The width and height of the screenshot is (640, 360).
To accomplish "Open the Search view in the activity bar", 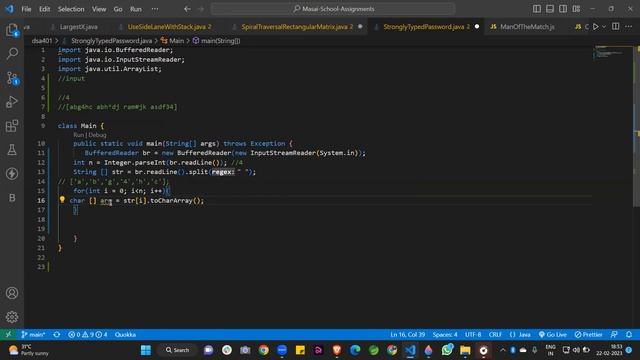I will 12,53.
